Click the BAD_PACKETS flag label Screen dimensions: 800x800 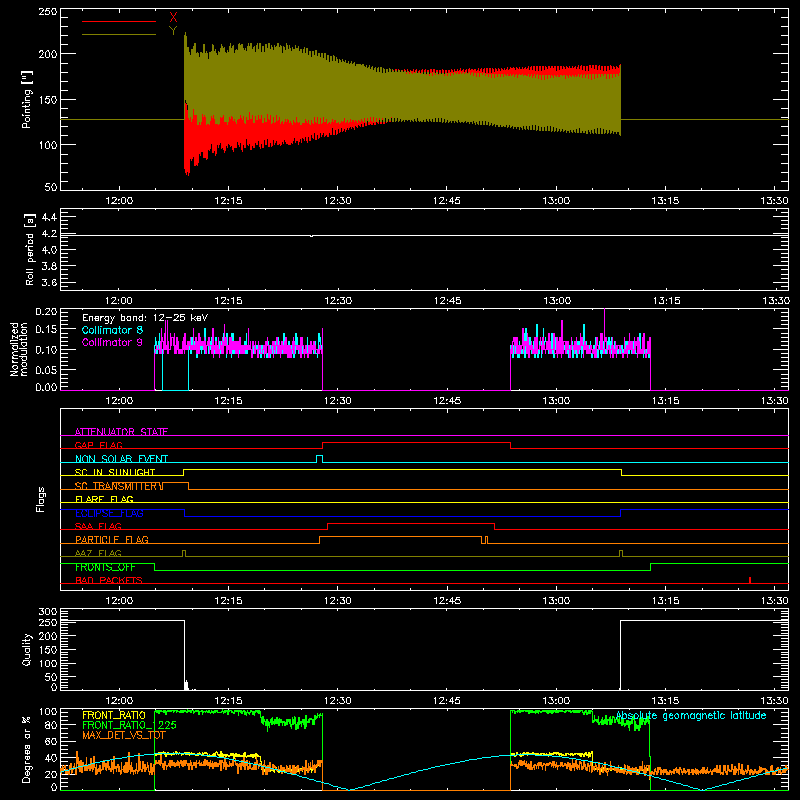click(x=109, y=580)
